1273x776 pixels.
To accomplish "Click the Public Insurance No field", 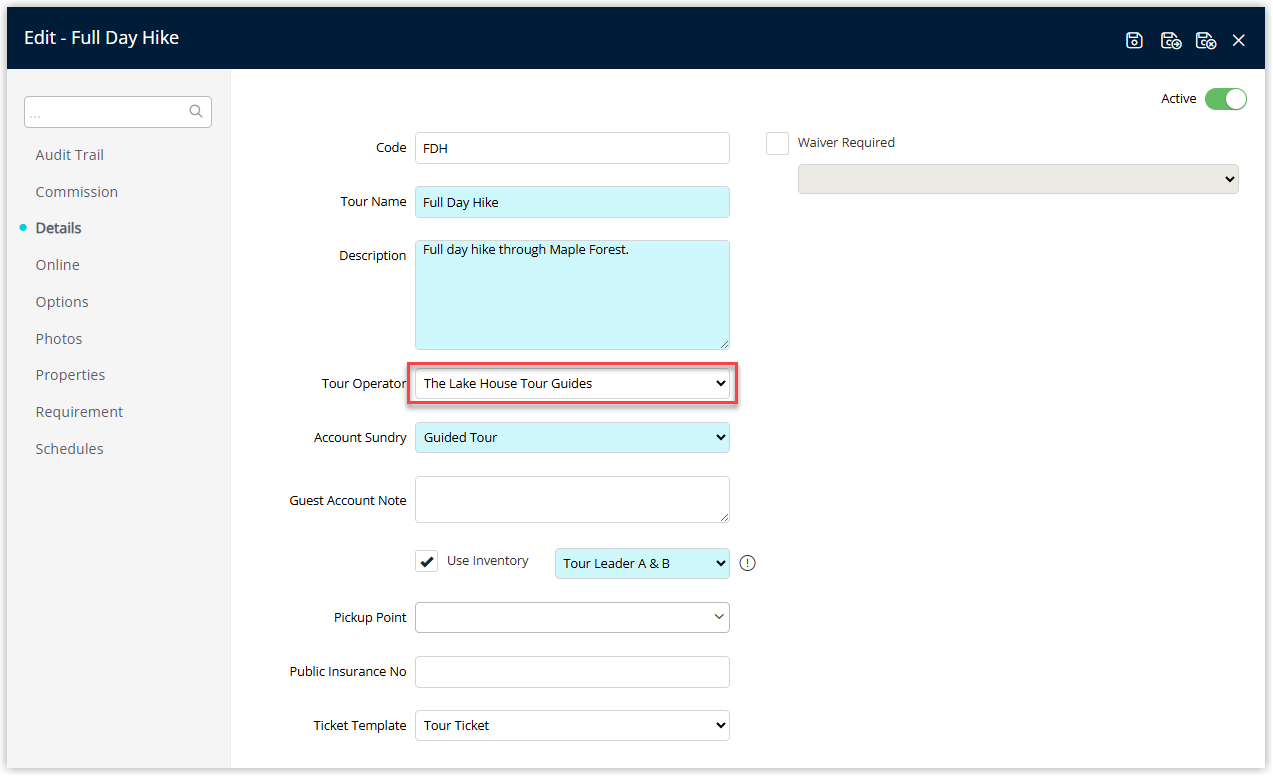I will coord(572,672).
